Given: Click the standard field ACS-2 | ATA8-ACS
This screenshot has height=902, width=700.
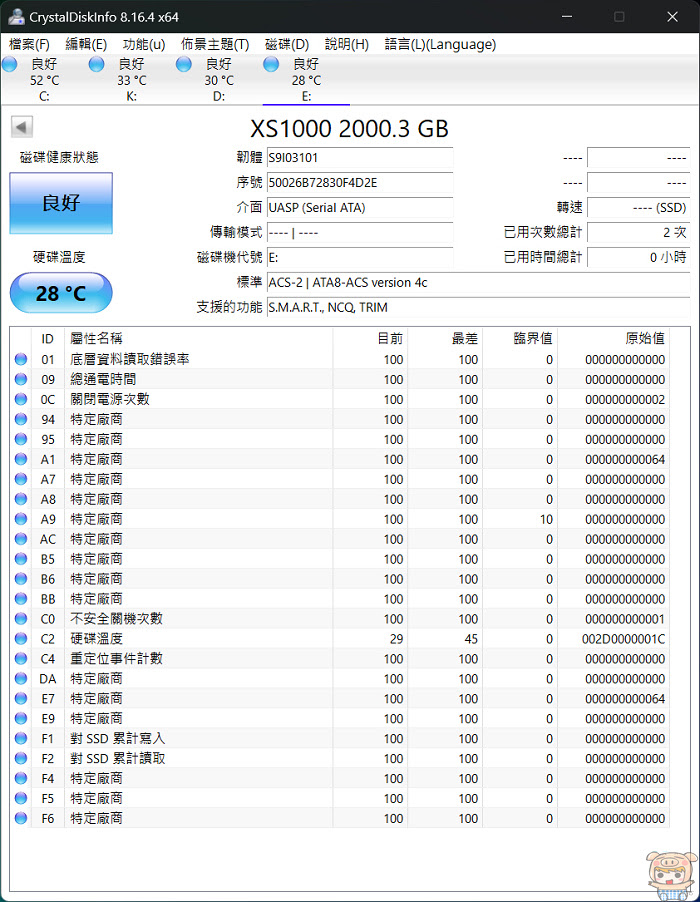Looking at the screenshot, I should [479, 282].
